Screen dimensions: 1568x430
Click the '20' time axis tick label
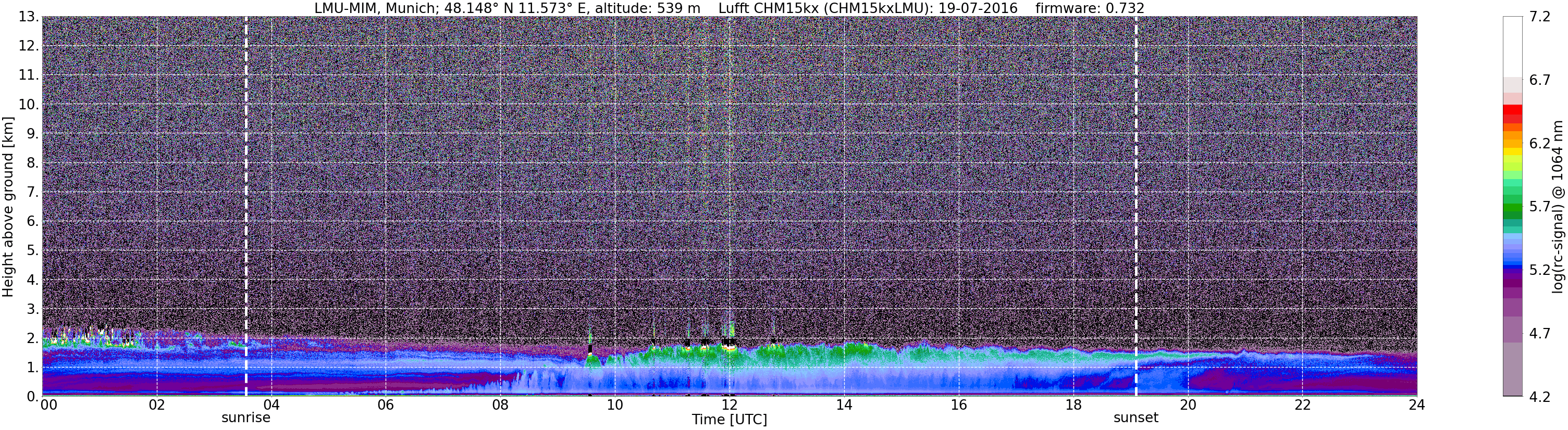1188,405
